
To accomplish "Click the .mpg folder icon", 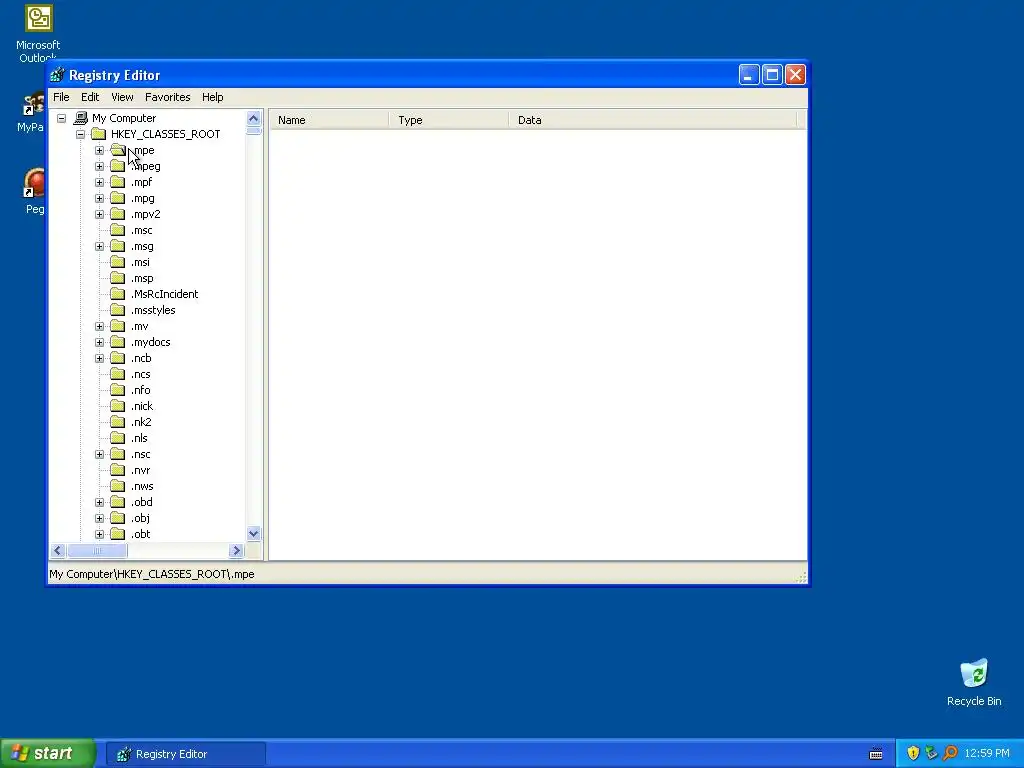I will 118,198.
